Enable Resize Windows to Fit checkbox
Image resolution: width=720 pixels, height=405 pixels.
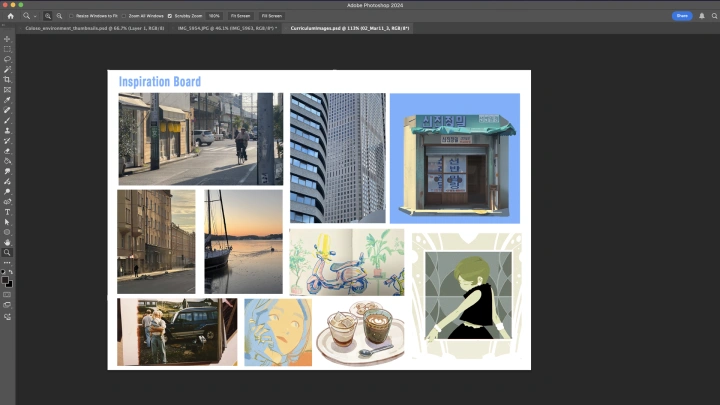[71, 16]
